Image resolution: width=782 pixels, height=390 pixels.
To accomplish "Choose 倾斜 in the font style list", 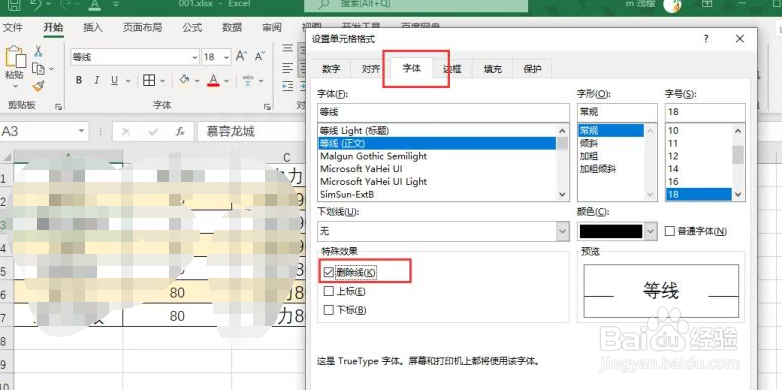I will [589, 143].
